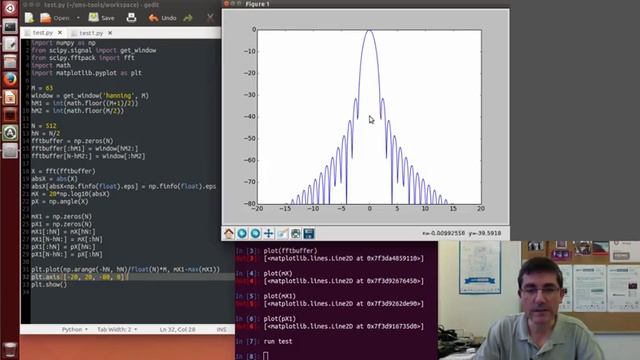
Task: Open the Trash at the launcher bottom
Action: pos(10,350)
